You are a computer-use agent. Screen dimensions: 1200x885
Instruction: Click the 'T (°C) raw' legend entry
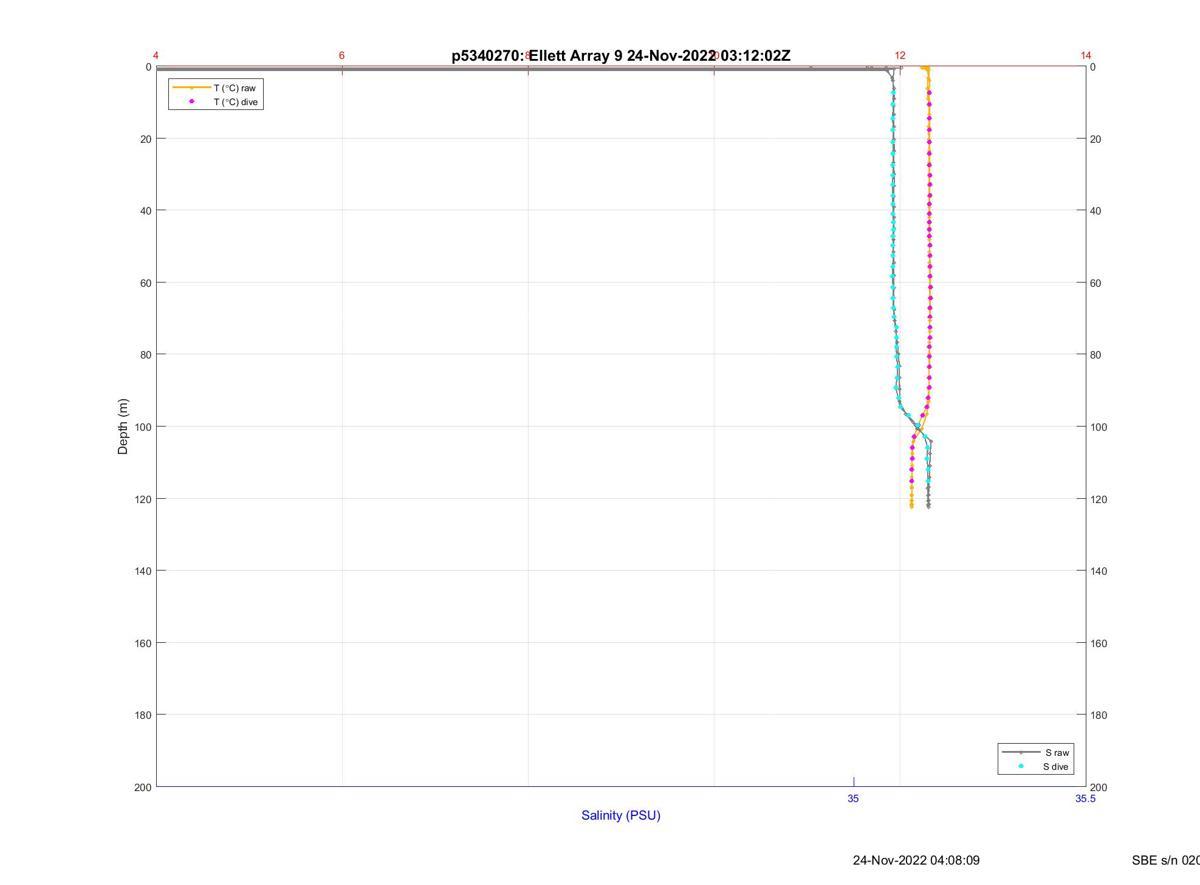point(235,88)
